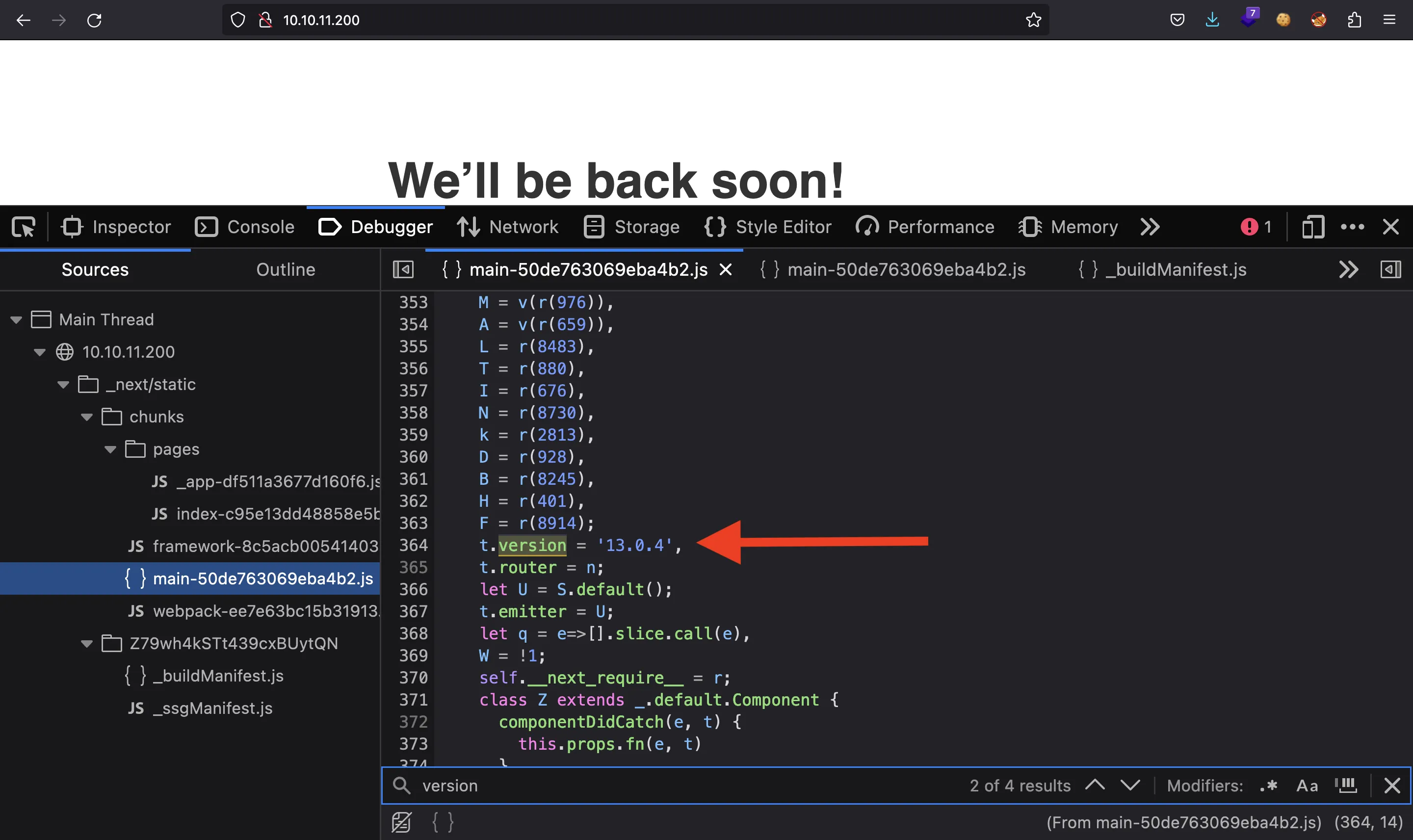Open the cookie extension icon
The height and width of the screenshot is (840, 1413).
click(1283, 21)
